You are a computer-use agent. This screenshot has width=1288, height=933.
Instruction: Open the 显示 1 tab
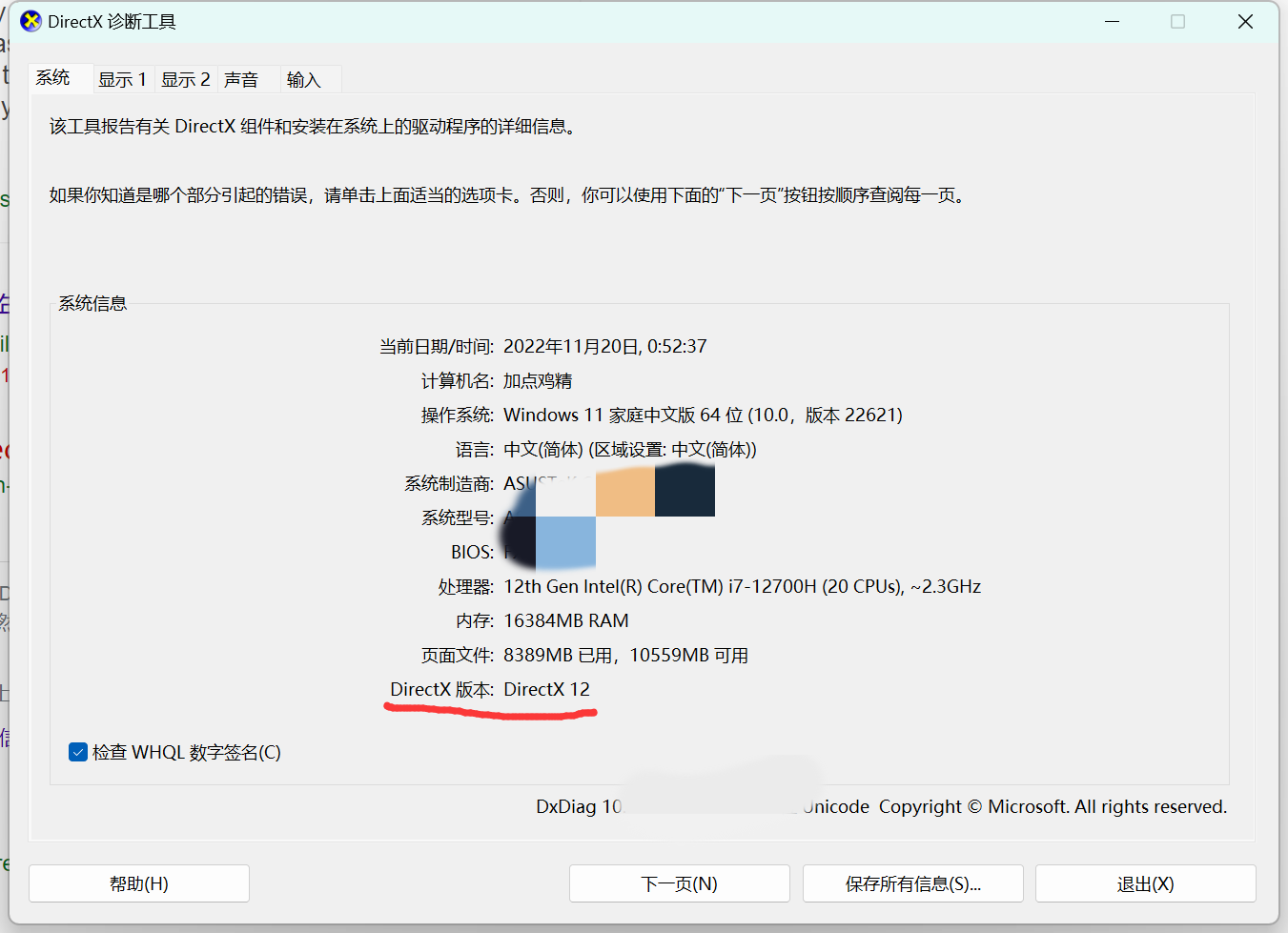pos(123,80)
